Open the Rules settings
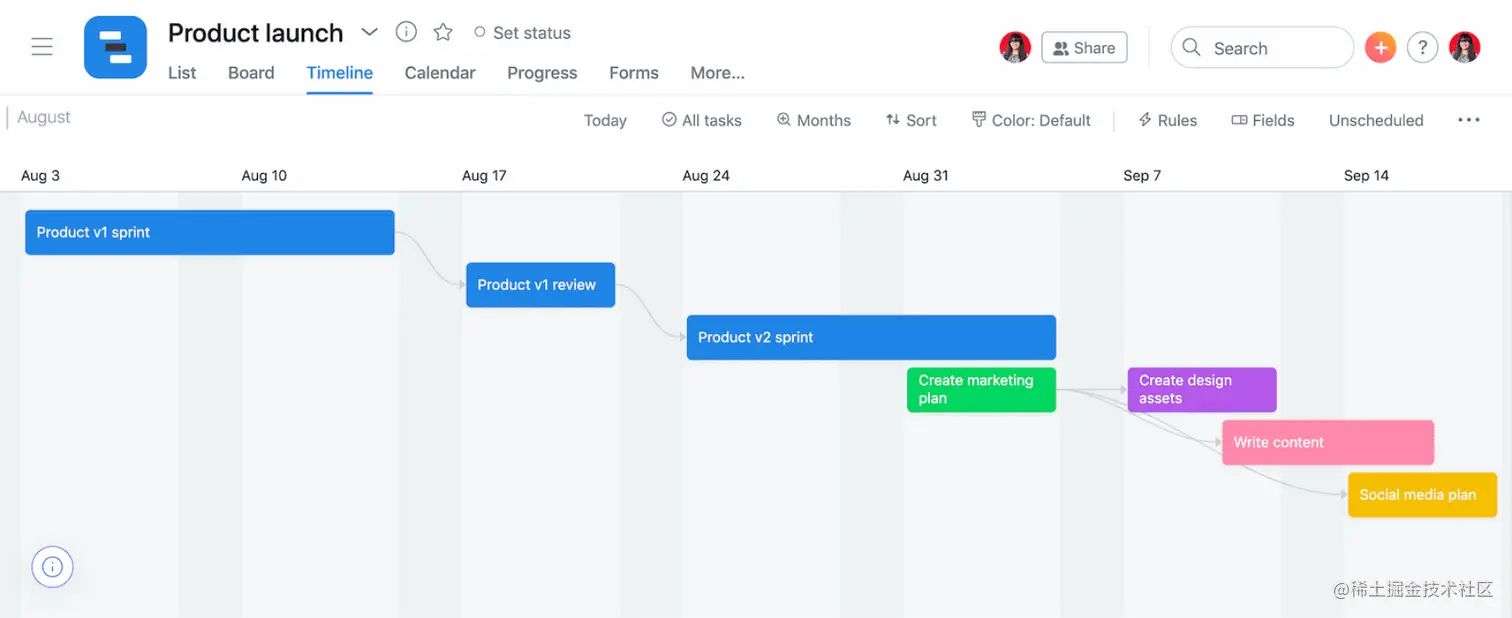Image resolution: width=1512 pixels, height=618 pixels. click(x=1167, y=120)
